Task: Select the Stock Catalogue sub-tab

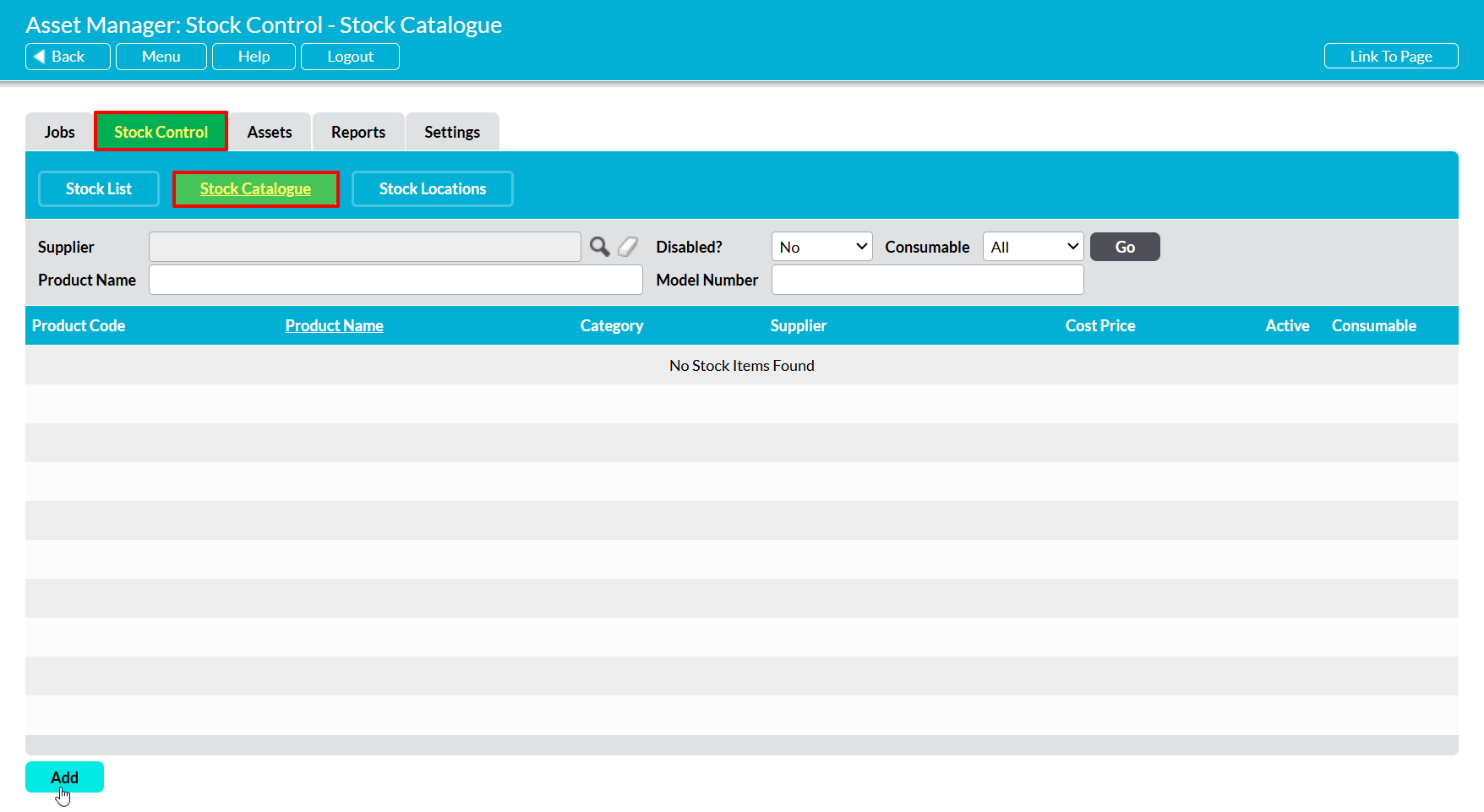Action: [255, 188]
